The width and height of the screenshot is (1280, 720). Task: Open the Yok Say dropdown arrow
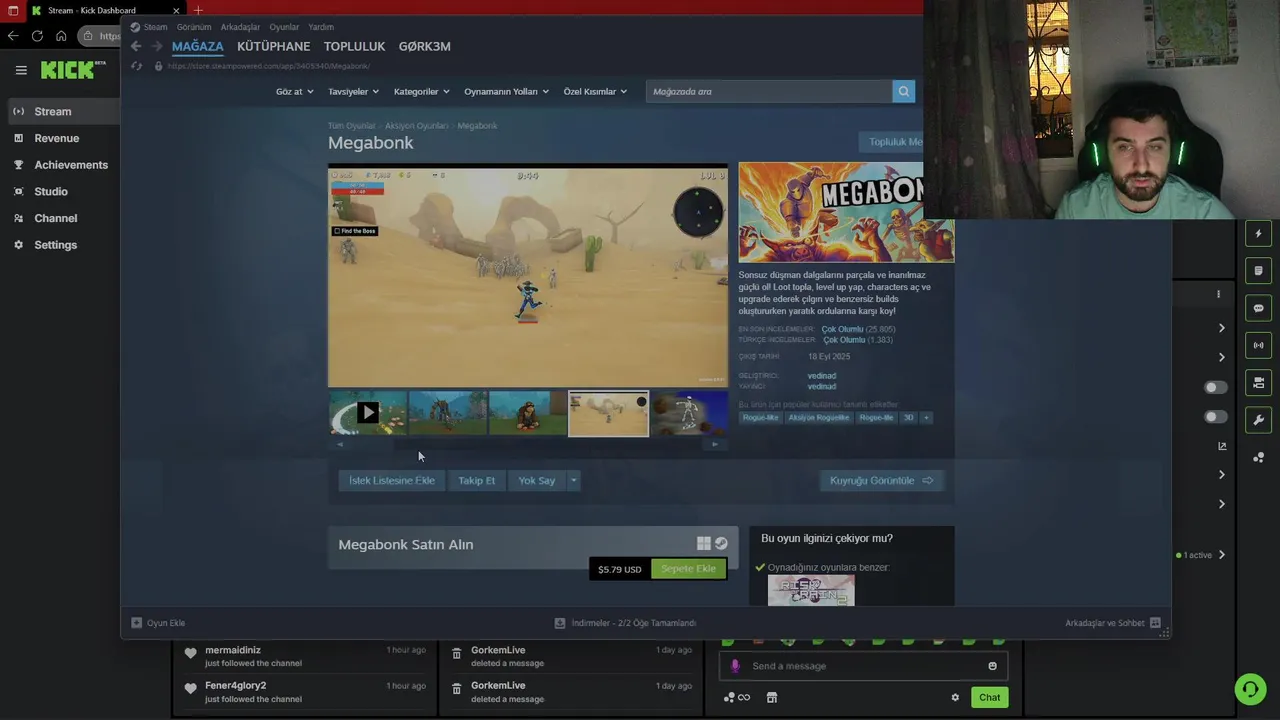573,481
